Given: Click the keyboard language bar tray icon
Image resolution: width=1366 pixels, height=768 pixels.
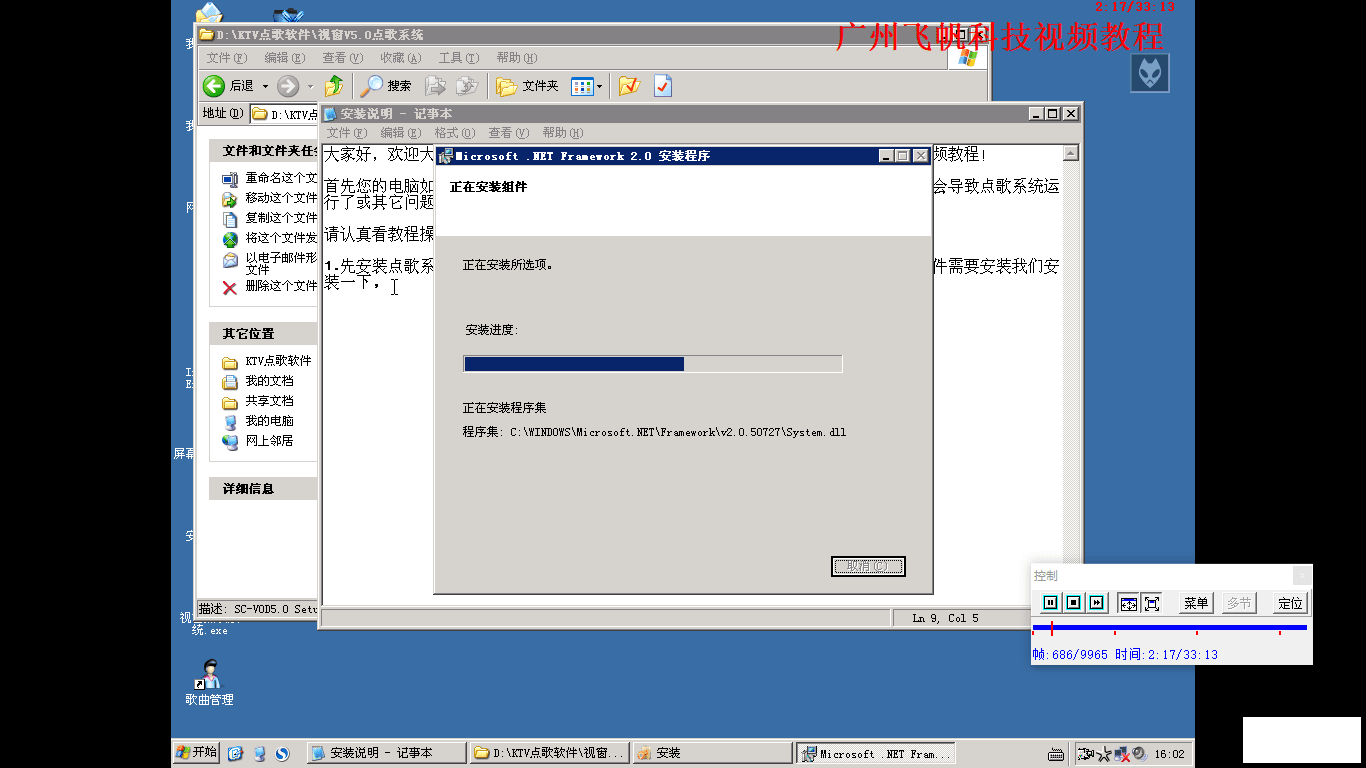Looking at the screenshot, I should 1055,754.
